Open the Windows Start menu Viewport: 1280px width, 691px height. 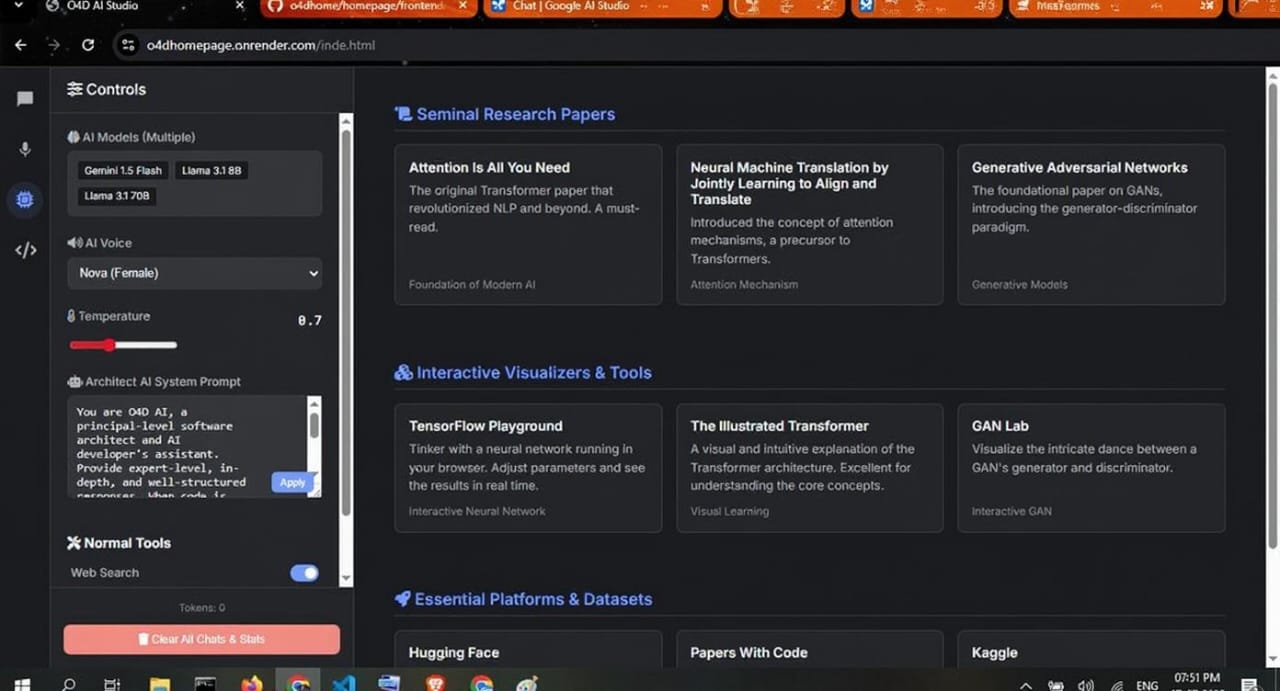(22, 685)
